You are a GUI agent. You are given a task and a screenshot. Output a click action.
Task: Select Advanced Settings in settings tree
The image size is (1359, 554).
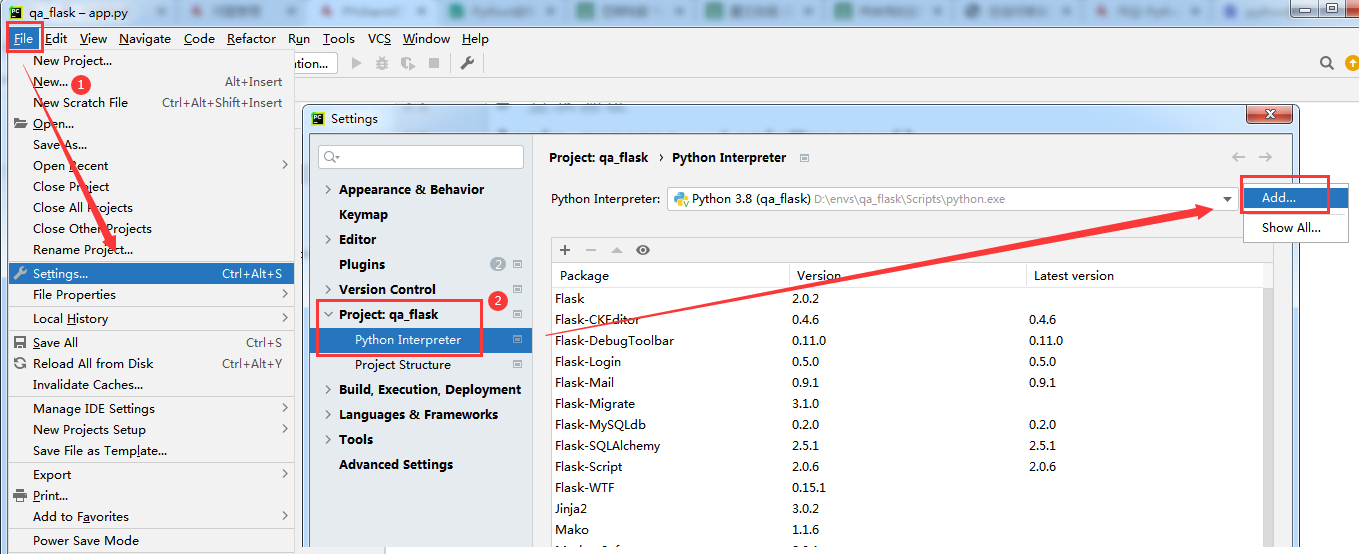click(x=396, y=464)
